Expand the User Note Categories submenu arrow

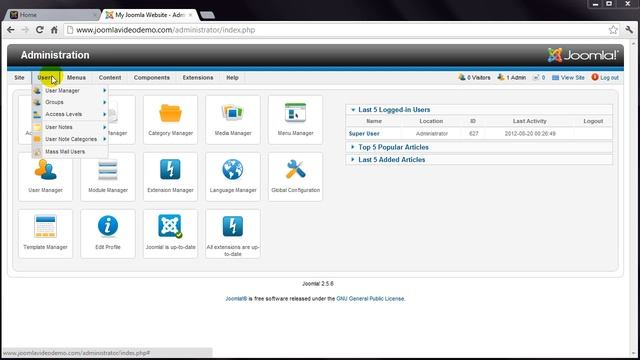tap(105, 139)
